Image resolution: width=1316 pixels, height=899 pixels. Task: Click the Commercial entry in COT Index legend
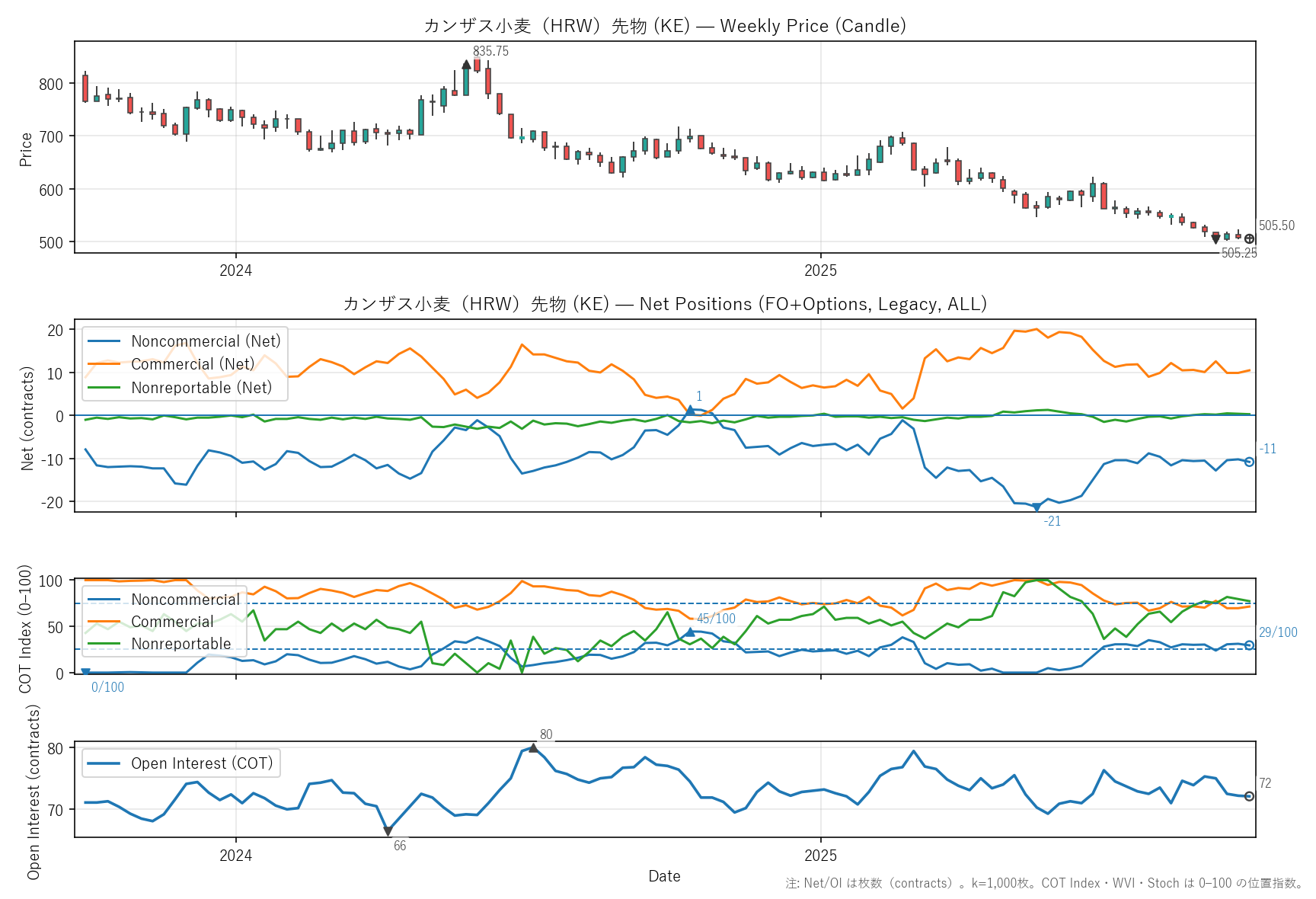(x=172, y=622)
